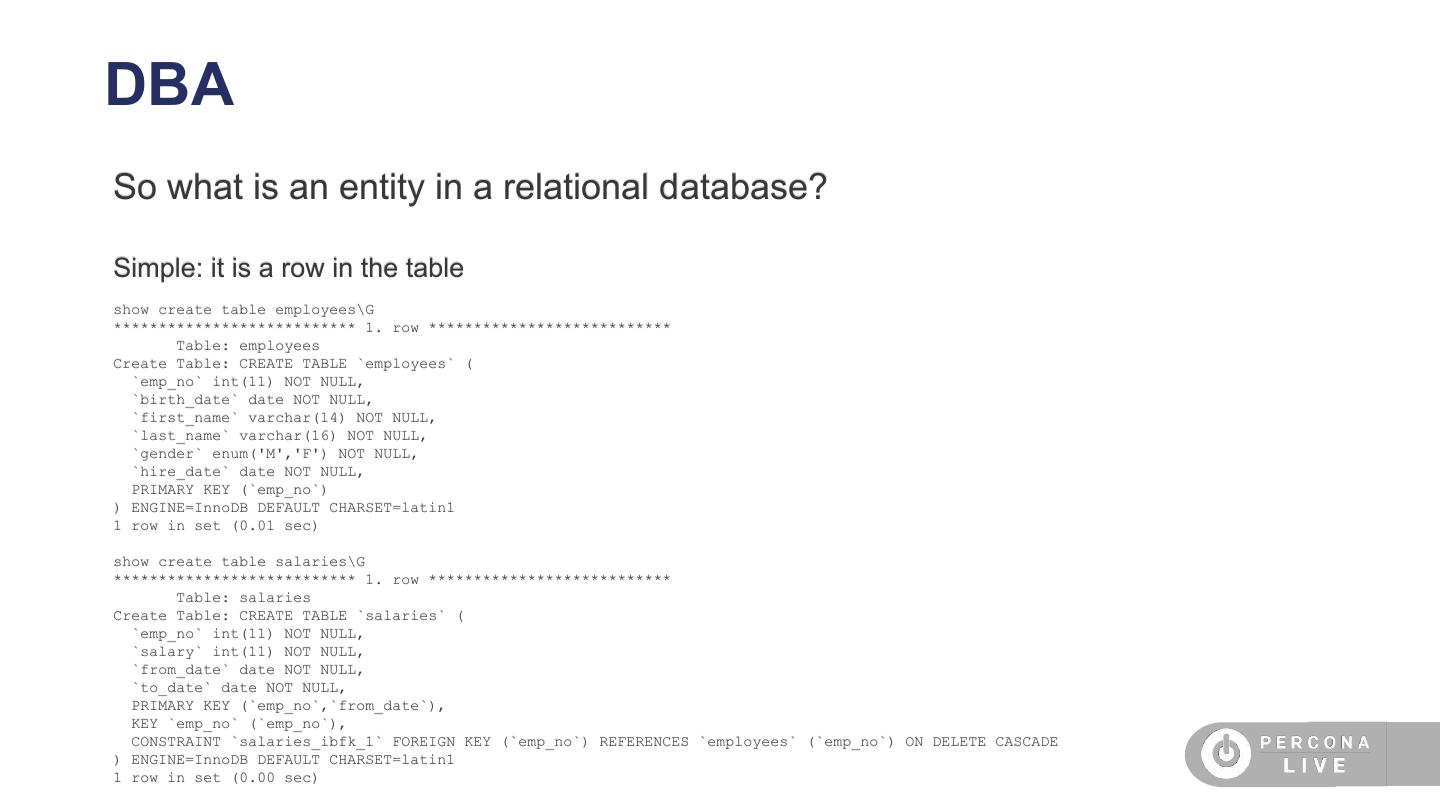The width and height of the screenshot is (1440, 810).
Task: Click the "1 row in set (0.00 sec)" line
Action: tap(215, 778)
